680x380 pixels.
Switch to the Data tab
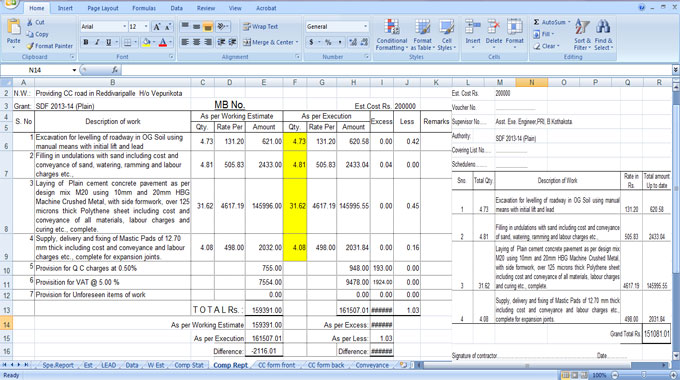(x=177, y=8)
